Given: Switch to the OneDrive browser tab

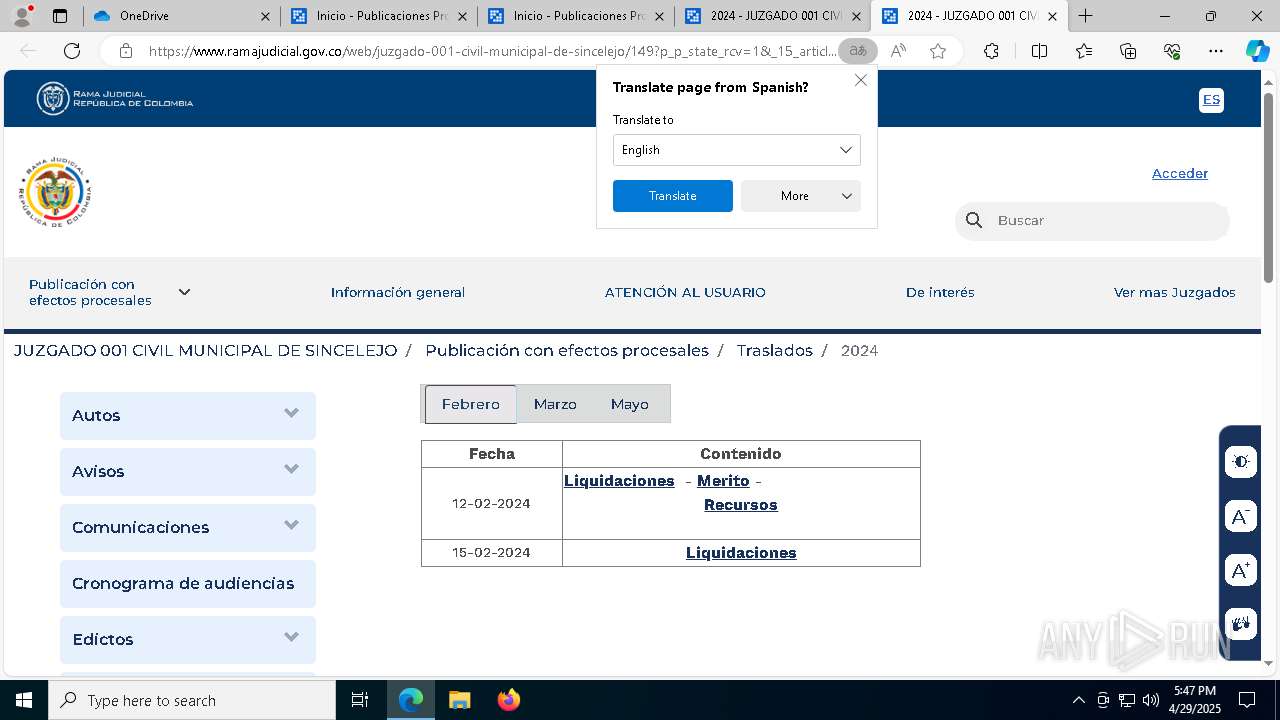Looking at the screenshot, I should [x=180, y=16].
